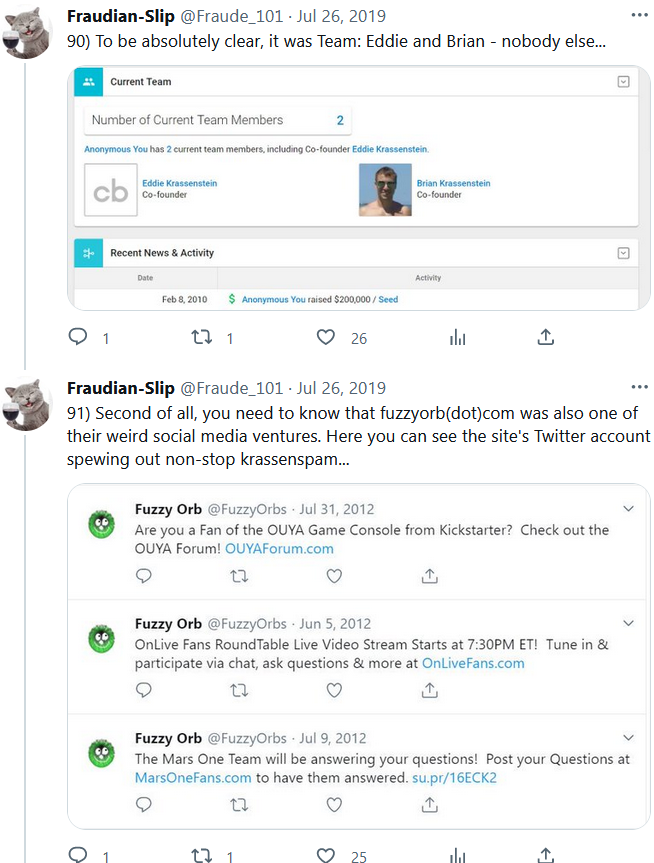This screenshot has height=863, width=654.
Task: Share the Mars One Team embedded tweet
Action: [x=429, y=803]
